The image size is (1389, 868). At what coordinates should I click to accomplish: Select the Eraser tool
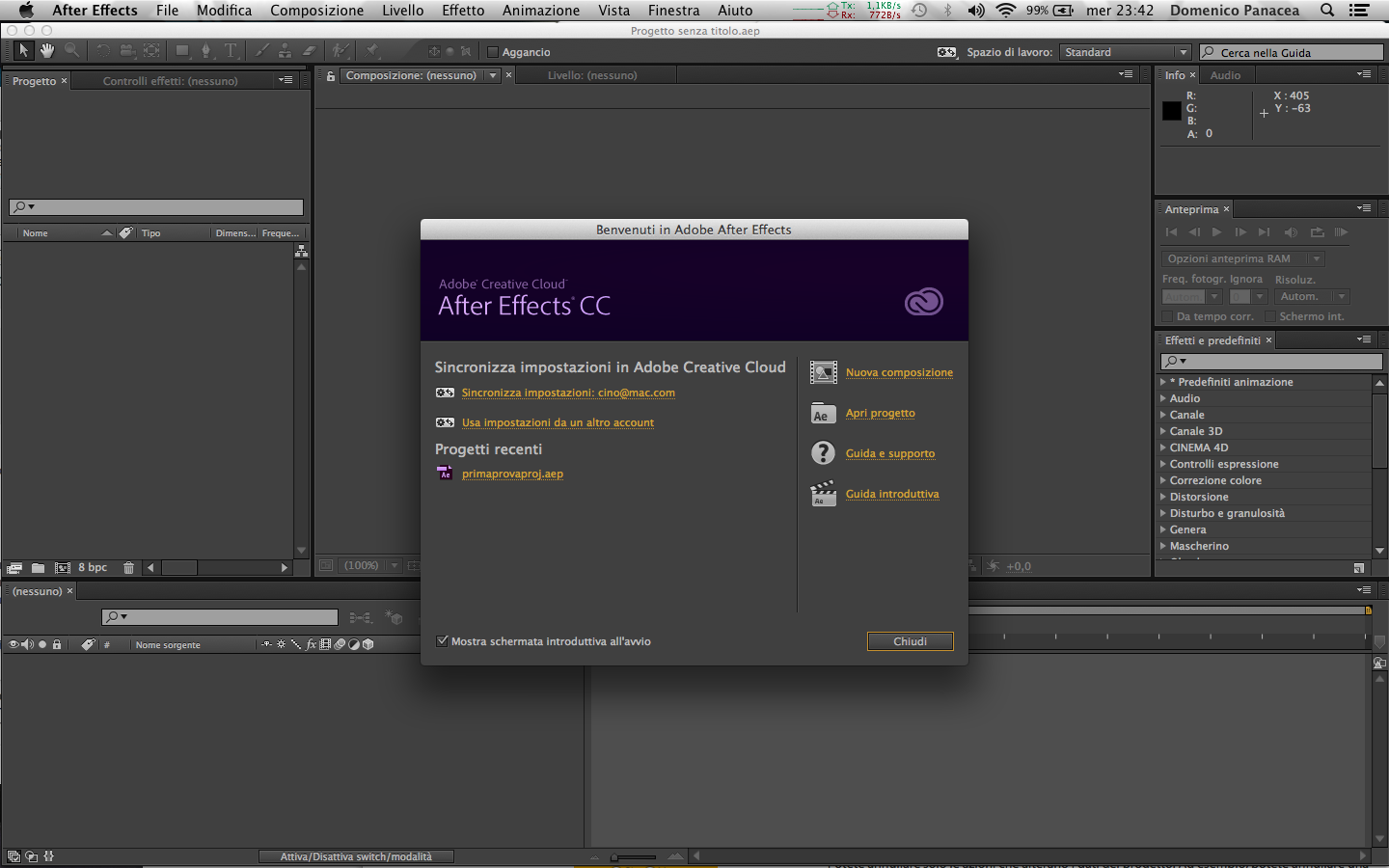[309, 51]
